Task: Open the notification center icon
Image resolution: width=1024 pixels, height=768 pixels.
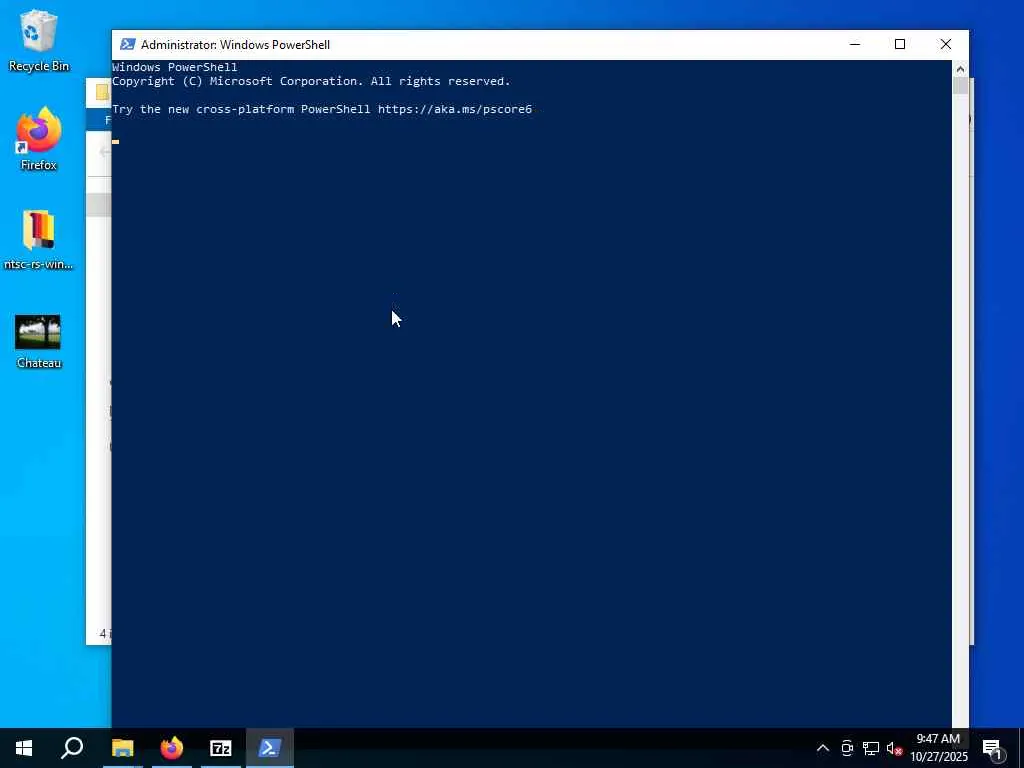Action: point(992,748)
